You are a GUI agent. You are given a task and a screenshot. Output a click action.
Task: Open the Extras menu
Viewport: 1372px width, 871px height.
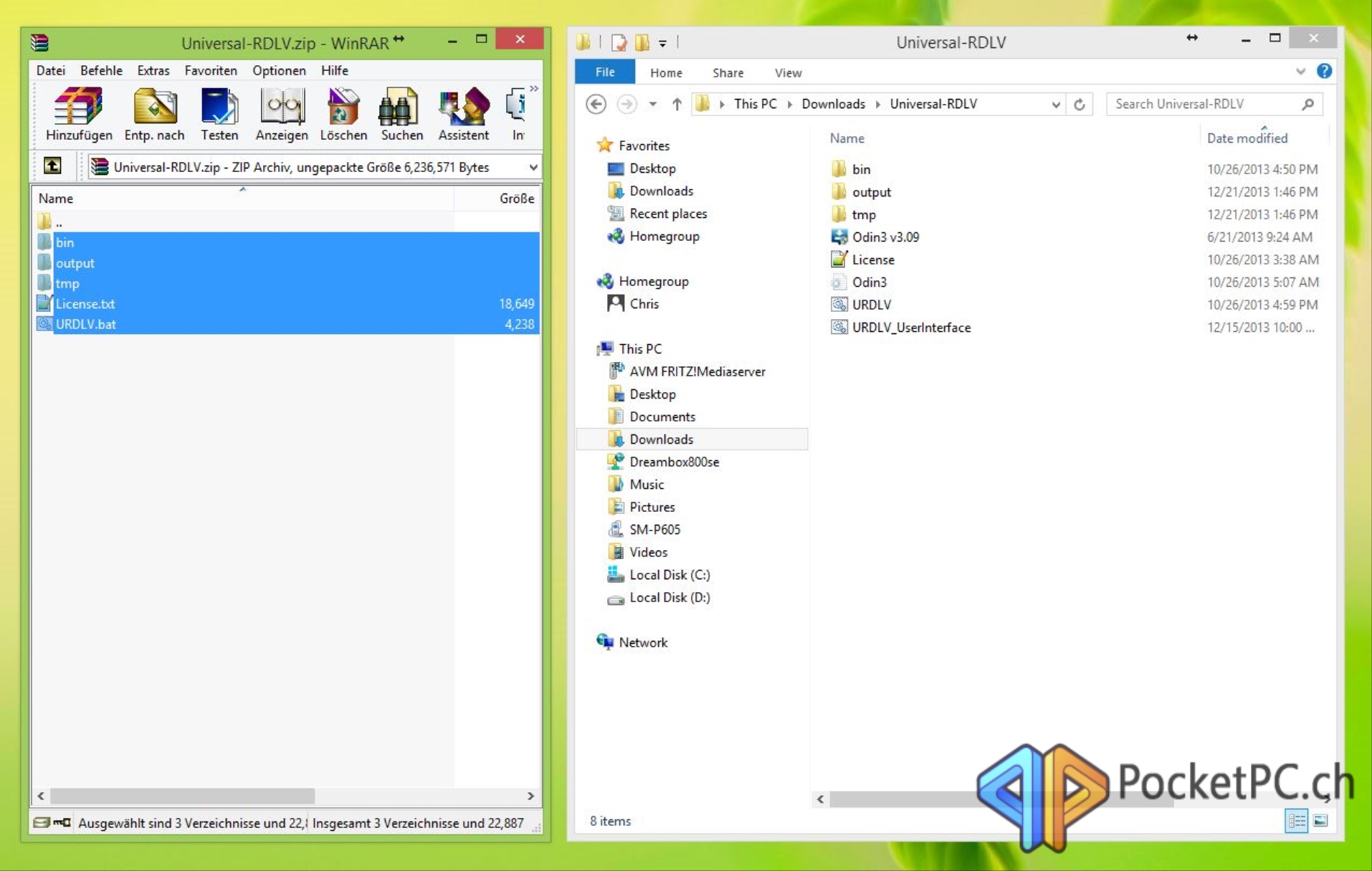coord(153,70)
